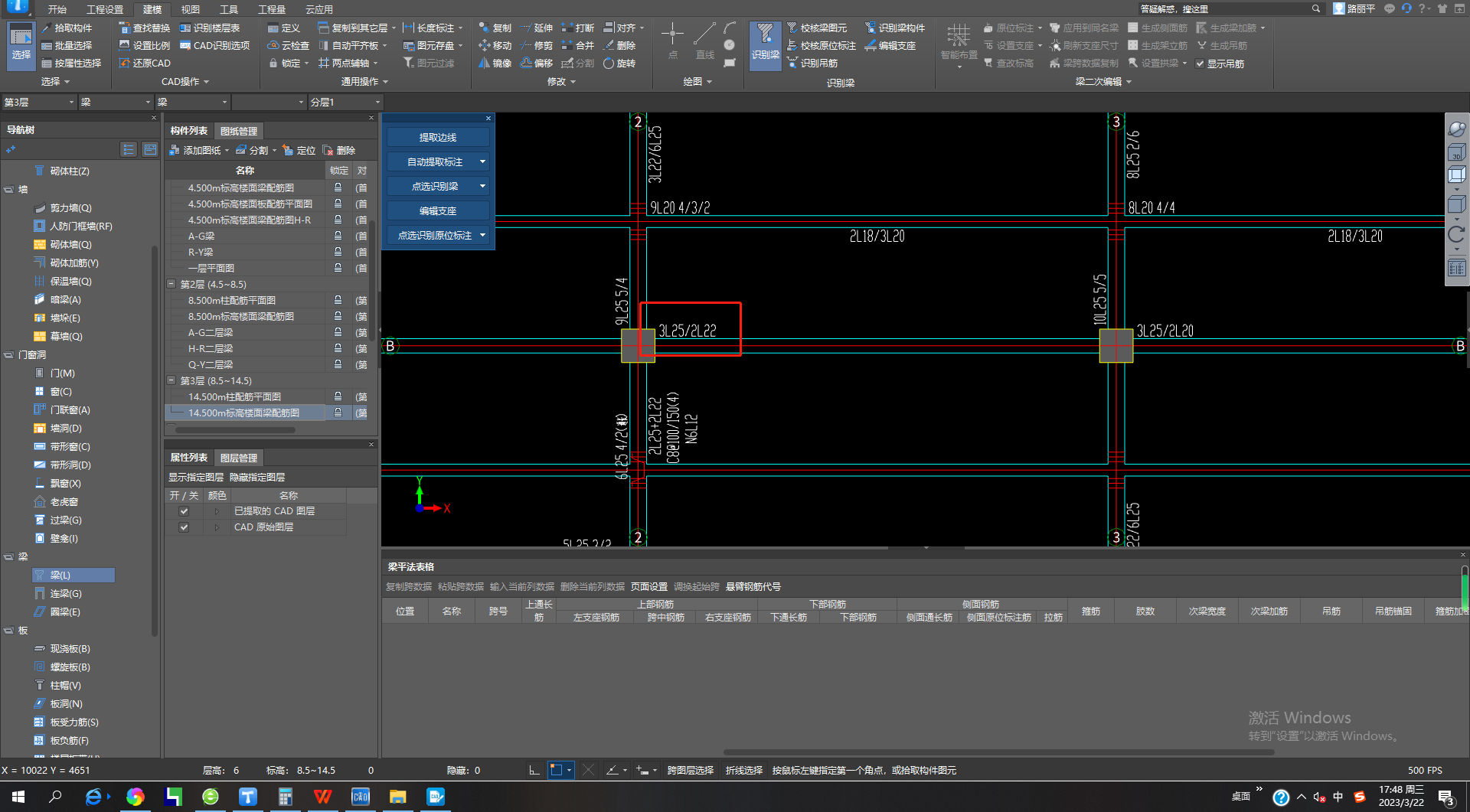
Task: Toggle CAD 原始图层 visibility checkbox
Action: coord(184,527)
